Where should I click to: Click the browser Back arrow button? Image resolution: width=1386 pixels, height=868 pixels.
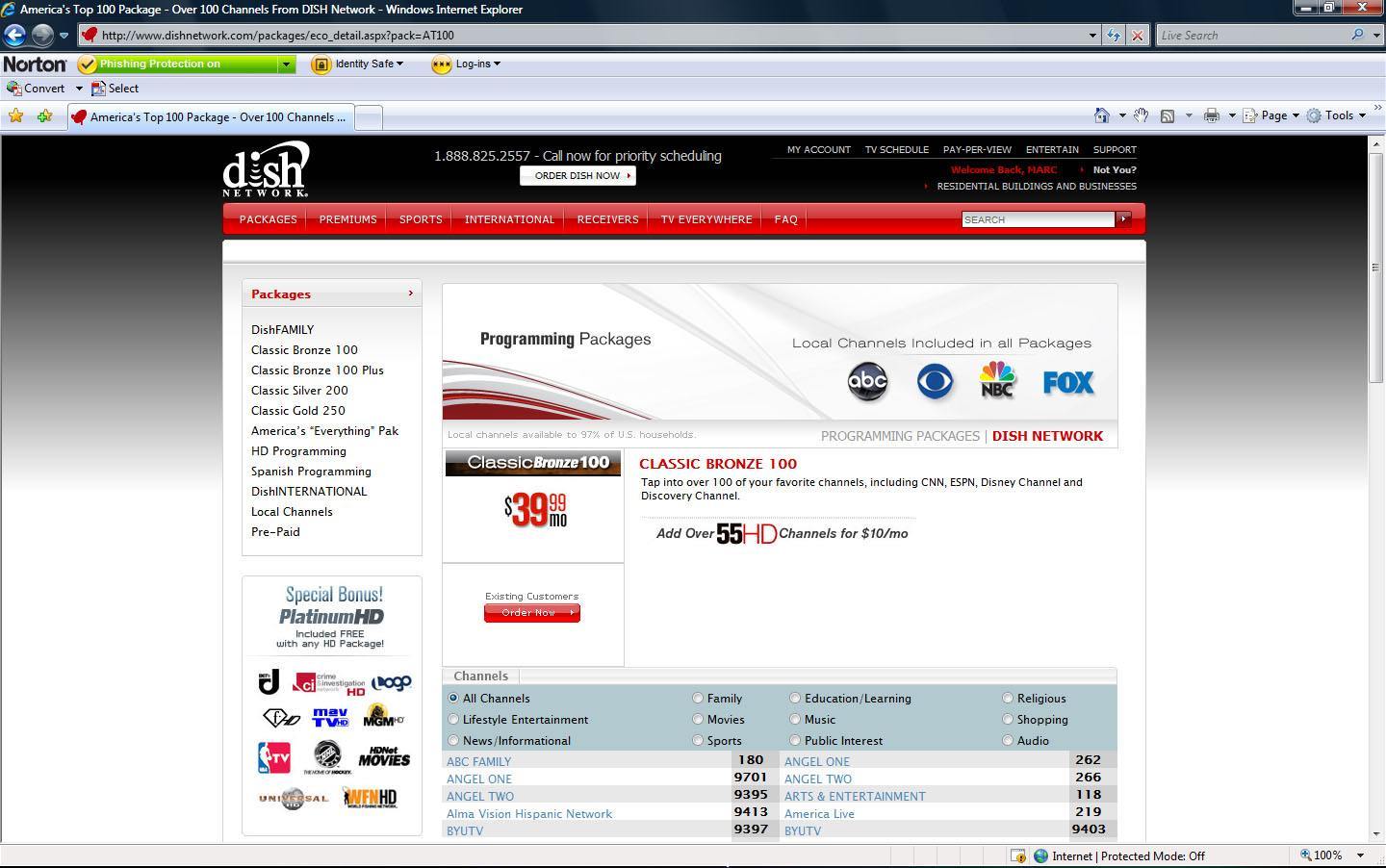[14, 36]
